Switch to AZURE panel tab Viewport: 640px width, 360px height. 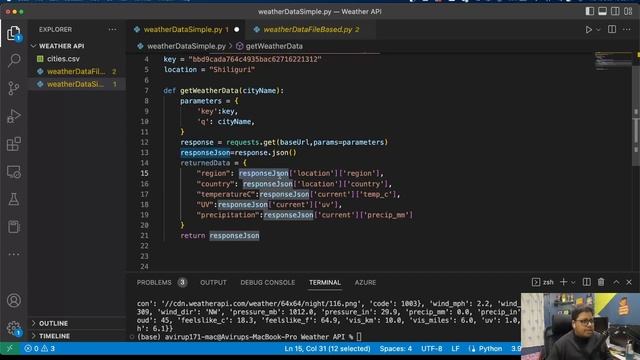(x=365, y=282)
